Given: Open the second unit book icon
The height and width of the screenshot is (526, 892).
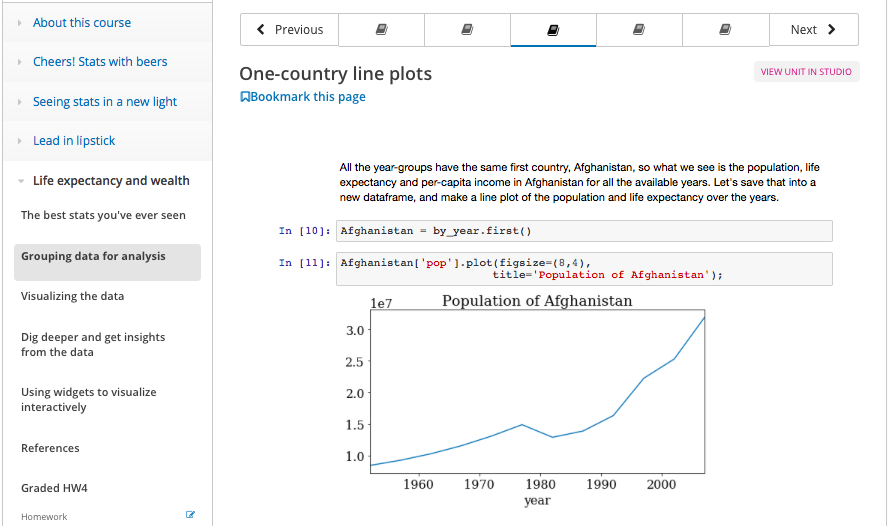Looking at the screenshot, I should tap(467, 30).
